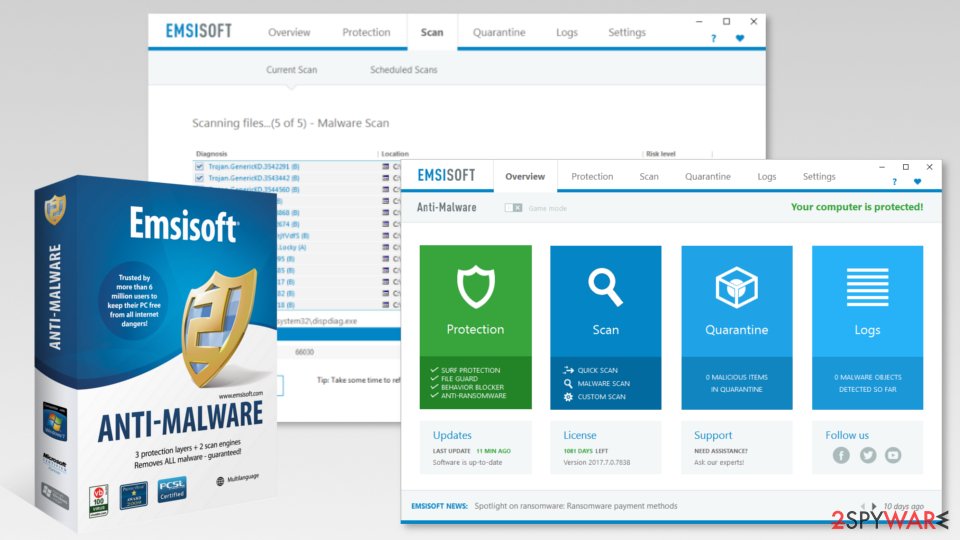This screenshot has width=960, height=540.
Task: Click Risk level column header
Action: coord(661,154)
